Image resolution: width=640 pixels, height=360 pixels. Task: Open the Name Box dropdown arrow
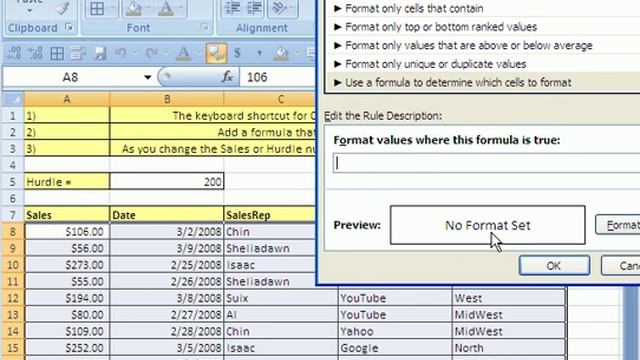point(147,77)
